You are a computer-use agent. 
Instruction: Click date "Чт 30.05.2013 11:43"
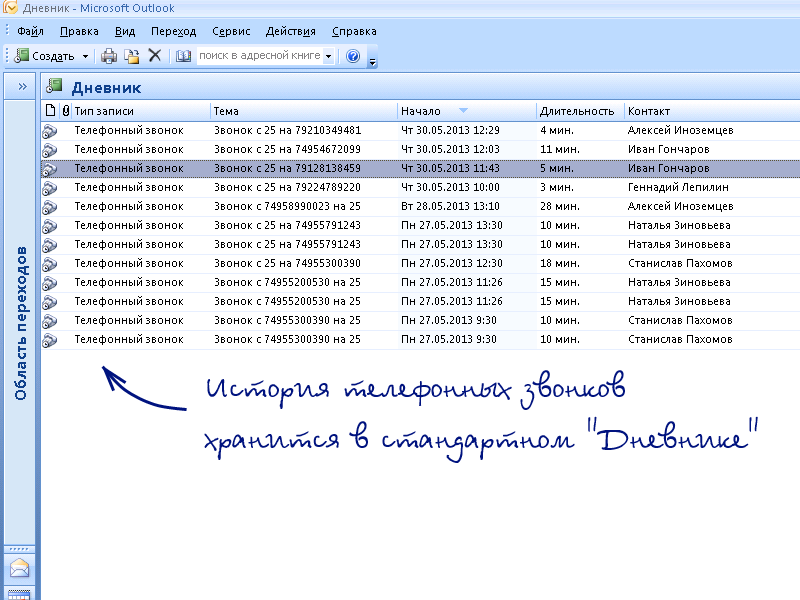tap(450, 168)
